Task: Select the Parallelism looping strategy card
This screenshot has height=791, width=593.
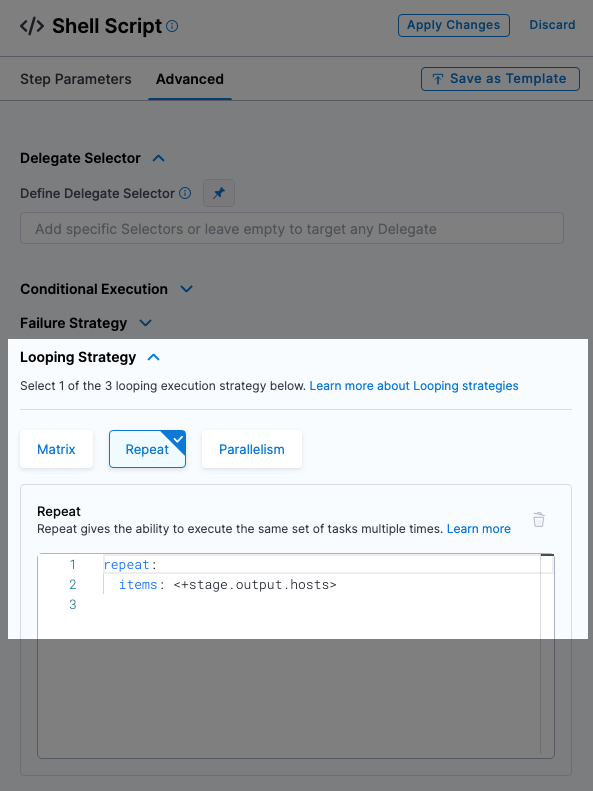Action: (x=252, y=449)
